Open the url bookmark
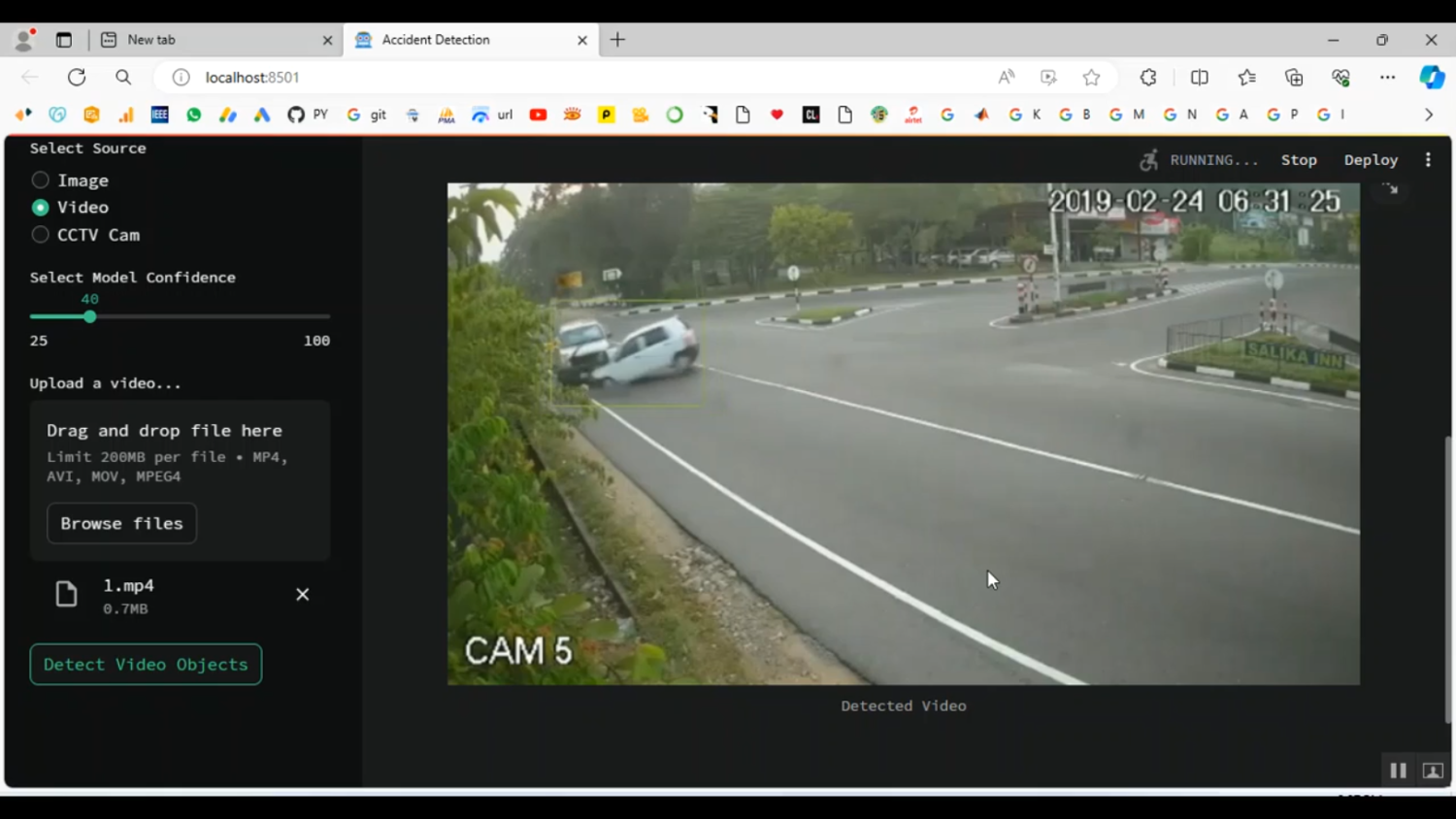 click(493, 115)
